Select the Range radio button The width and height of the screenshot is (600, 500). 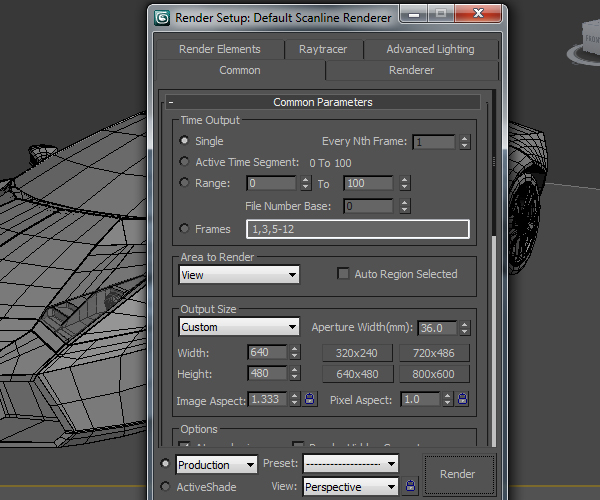(x=184, y=183)
